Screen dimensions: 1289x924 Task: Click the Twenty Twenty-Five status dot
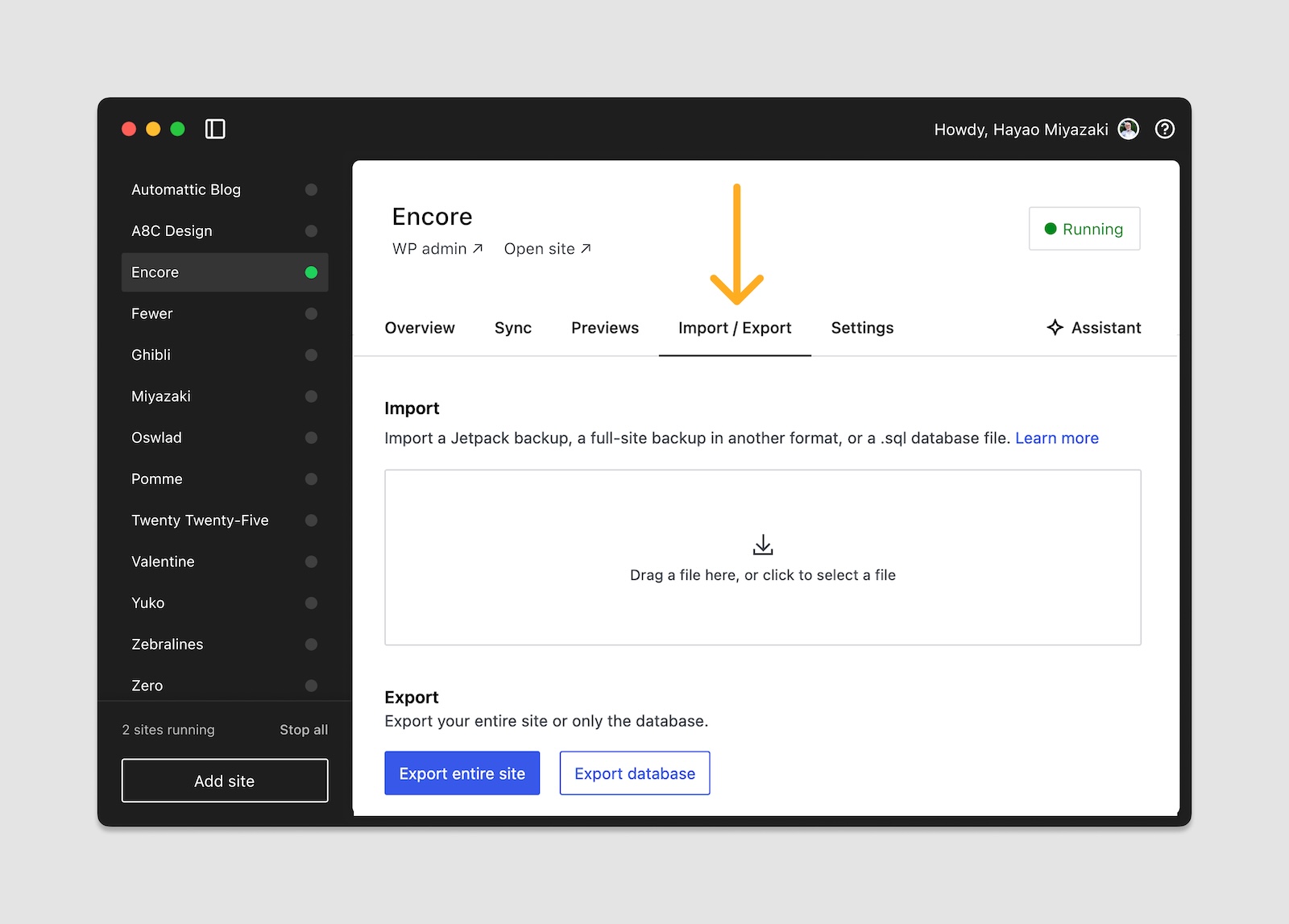tap(311, 520)
